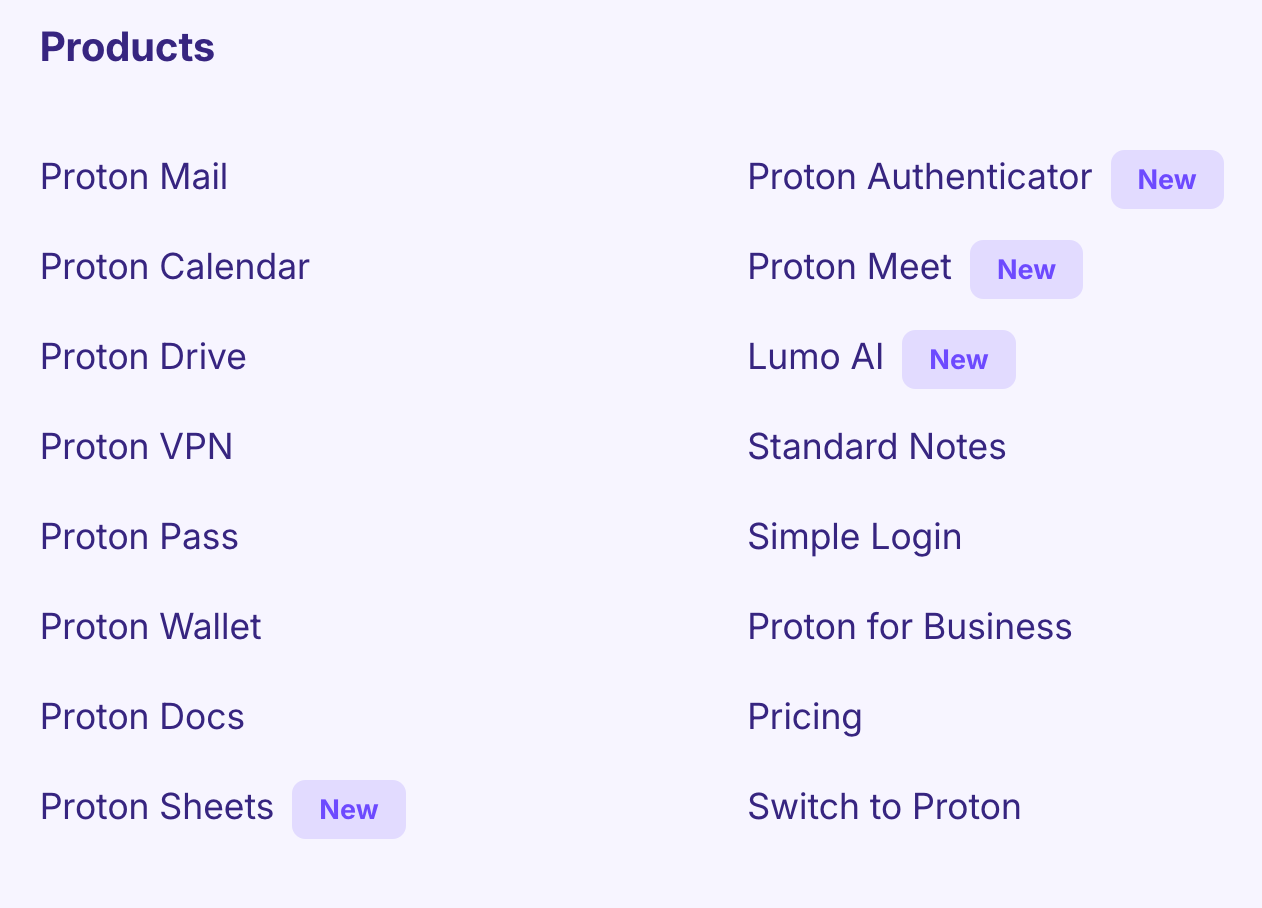Image resolution: width=1262 pixels, height=908 pixels.
Task: Click the New badge beside Proton Sheets
Action: point(349,810)
